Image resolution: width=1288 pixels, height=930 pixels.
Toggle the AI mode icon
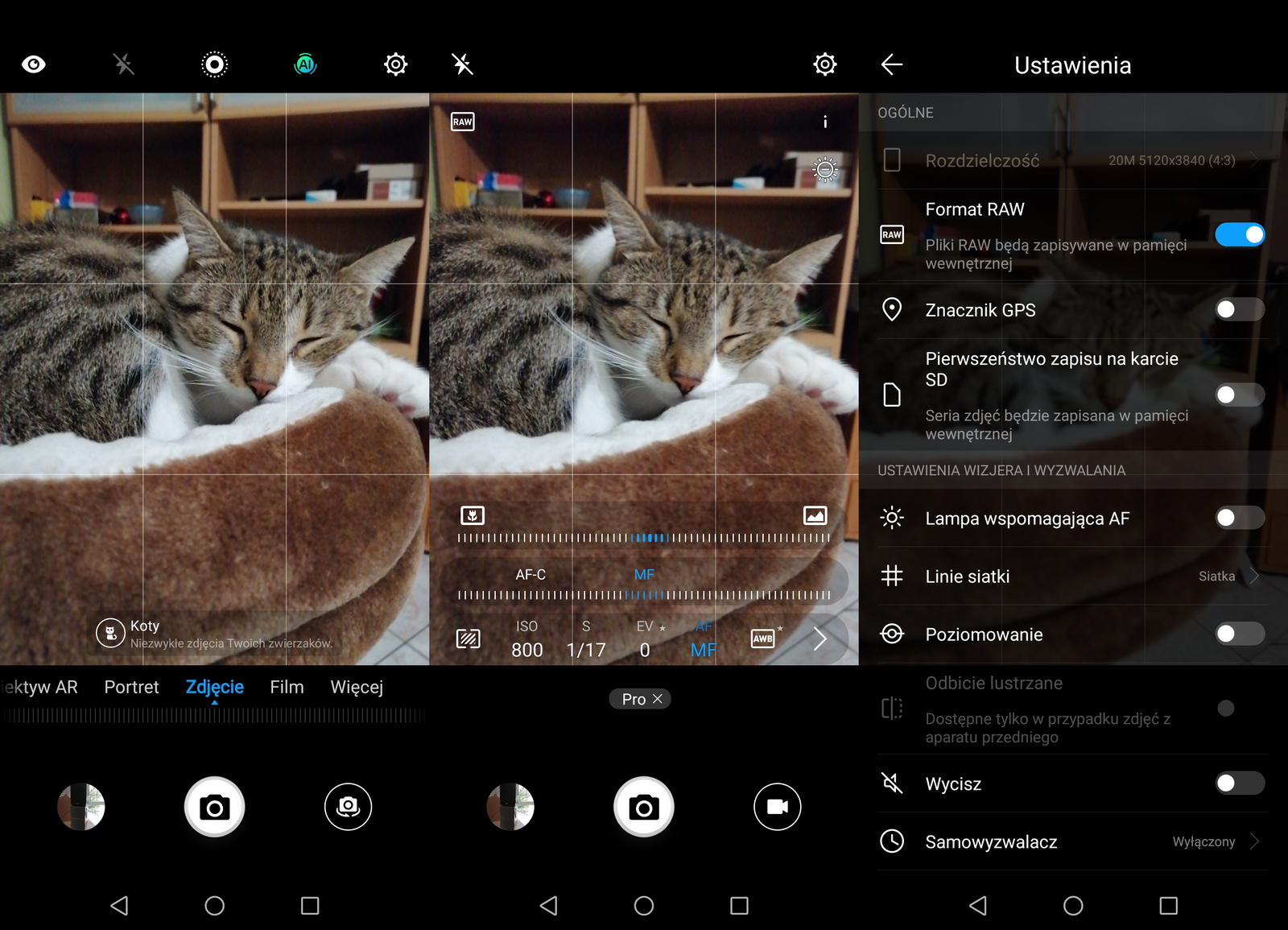click(305, 64)
